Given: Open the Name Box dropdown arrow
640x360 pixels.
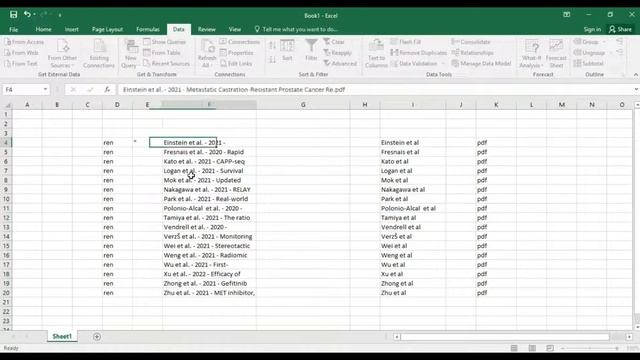Looking at the screenshot, I should [x=45, y=89].
